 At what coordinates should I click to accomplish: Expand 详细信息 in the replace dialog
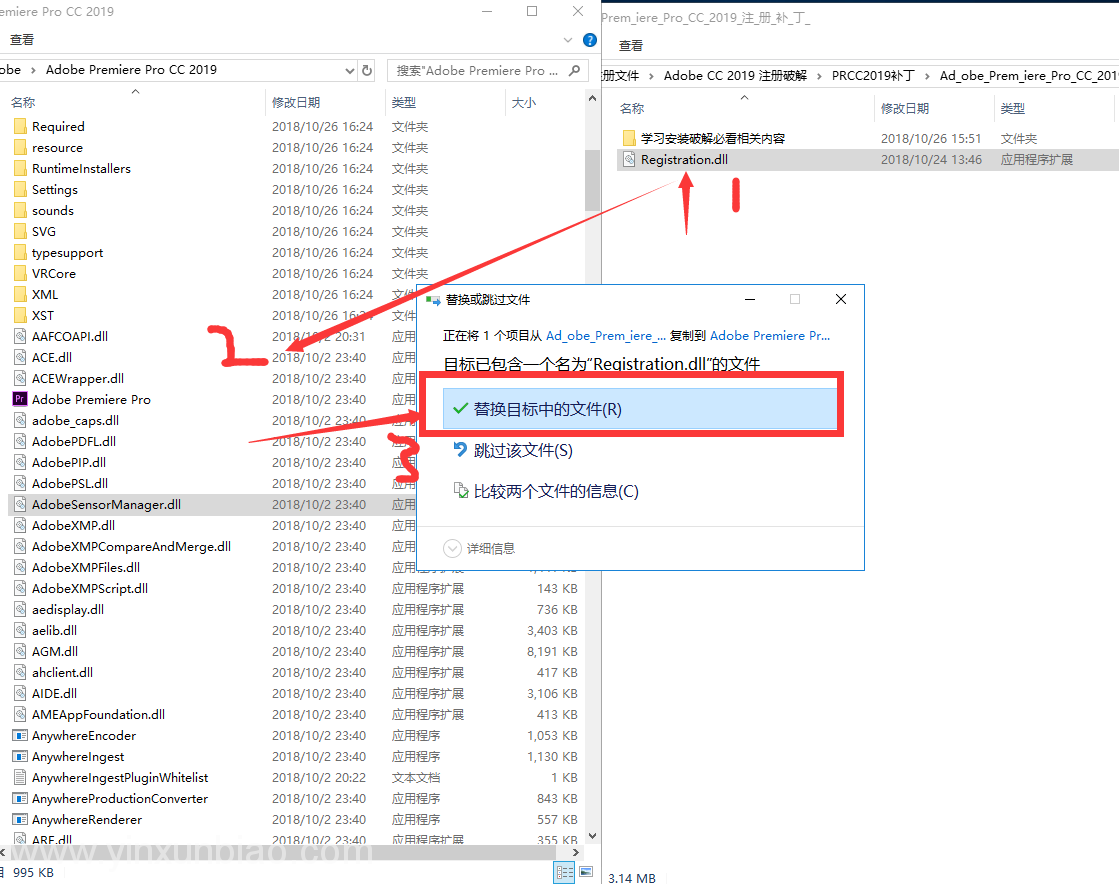click(479, 548)
